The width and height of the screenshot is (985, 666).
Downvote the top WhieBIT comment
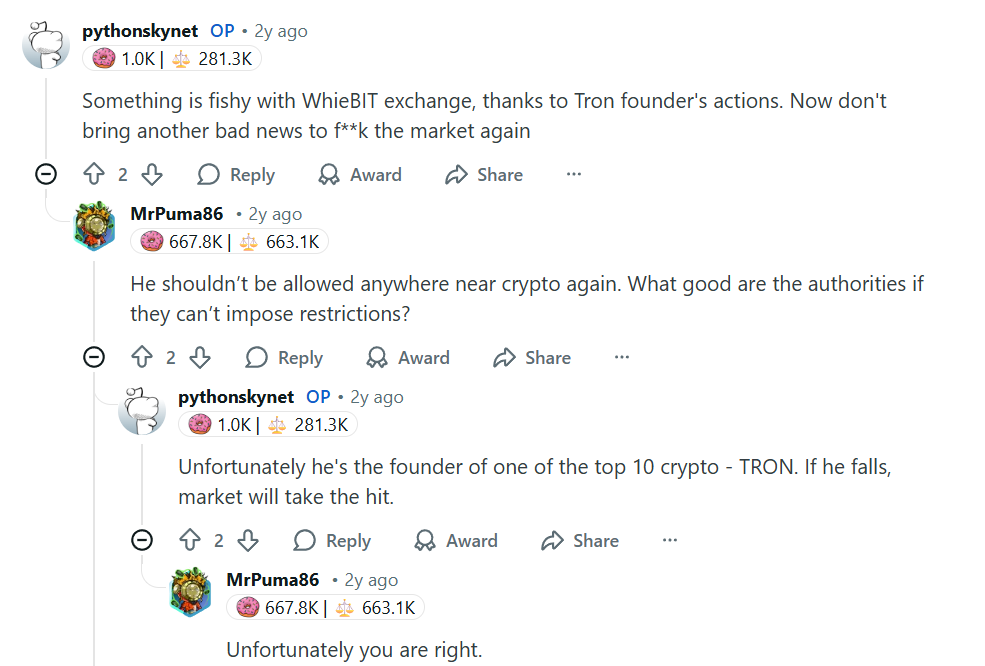pyautogui.click(x=151, y=174)
